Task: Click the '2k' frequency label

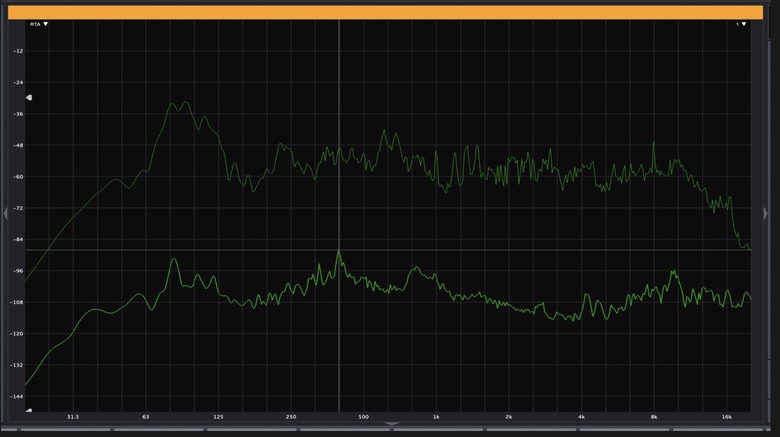Action: pyautogui.click(x=508, y=417)
